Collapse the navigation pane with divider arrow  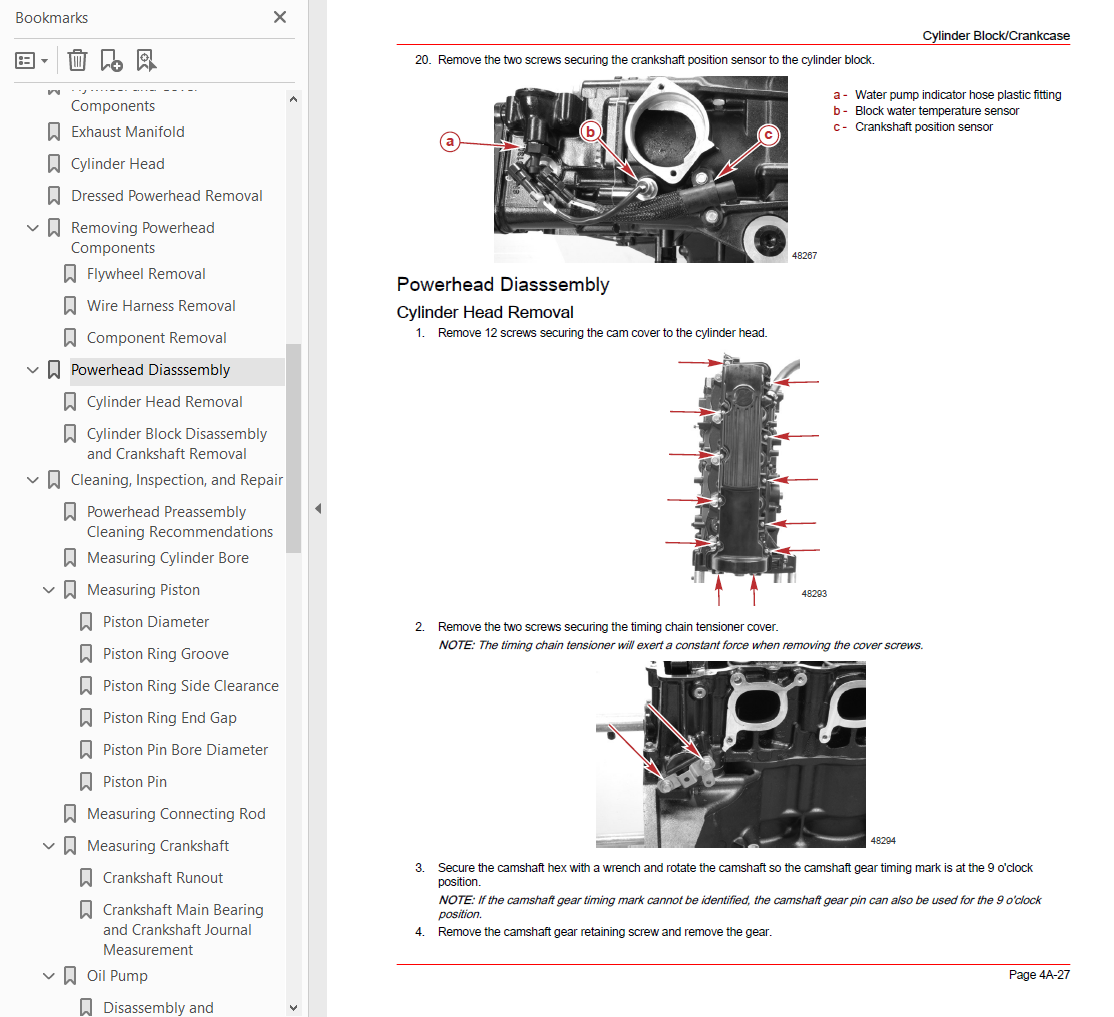318,509
